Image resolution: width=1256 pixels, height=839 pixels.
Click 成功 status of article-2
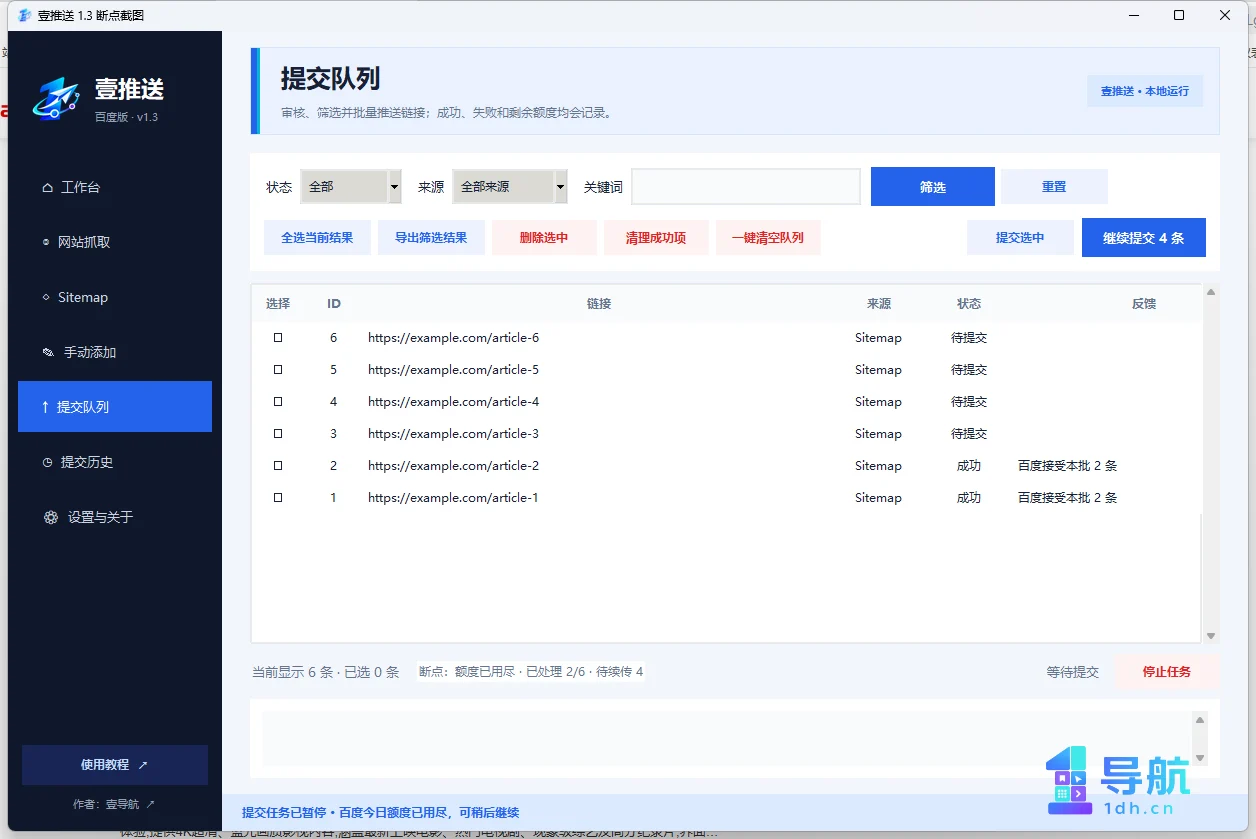[x=969, y=466]
